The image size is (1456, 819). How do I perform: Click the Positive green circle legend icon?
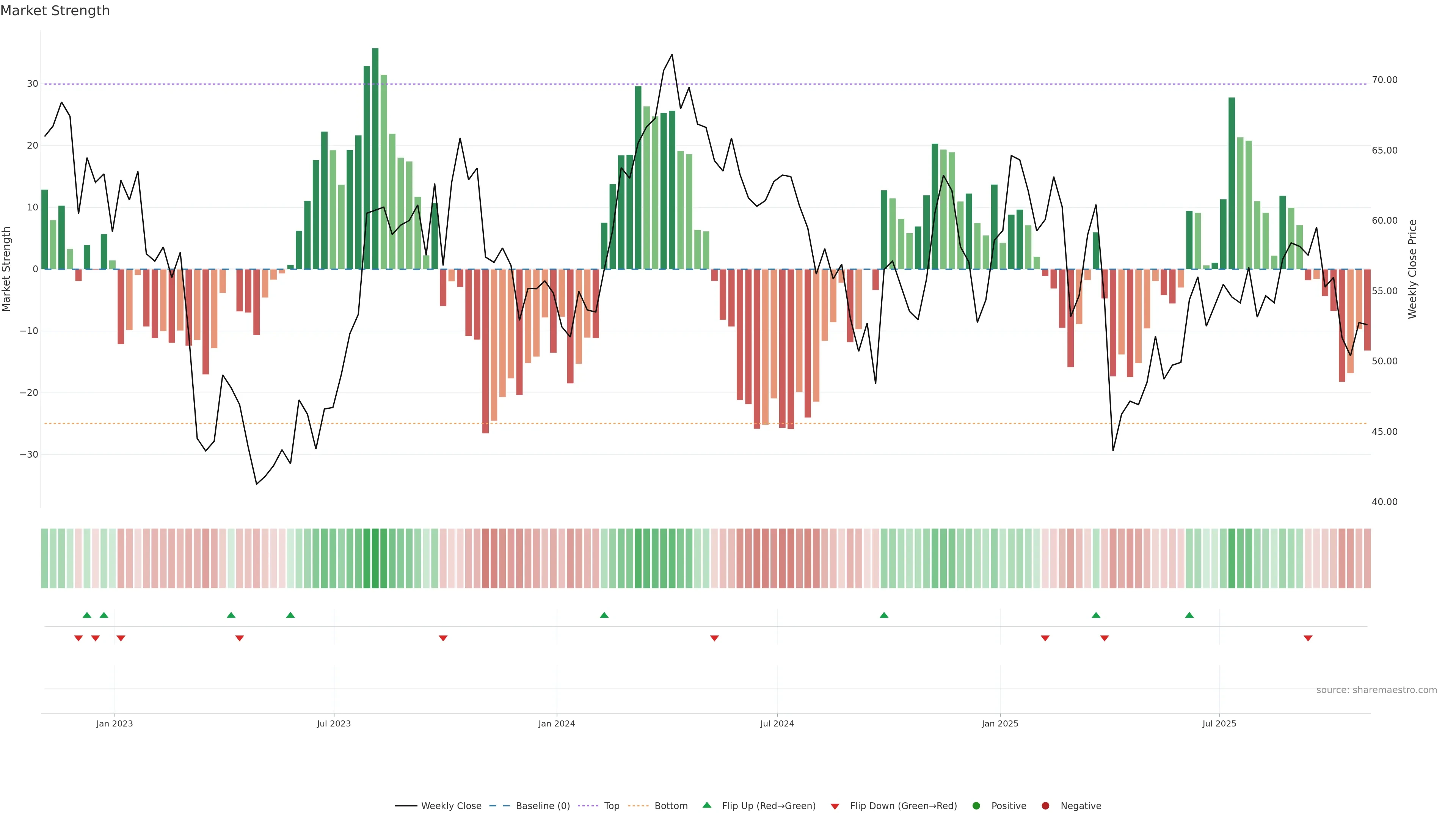[x=976, y=805]
